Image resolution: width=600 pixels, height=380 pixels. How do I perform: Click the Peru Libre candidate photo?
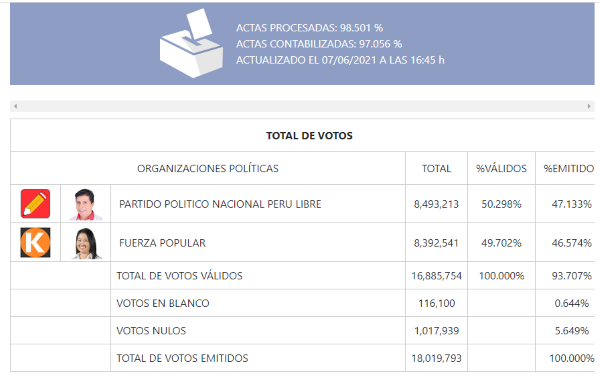pos(85,204)
